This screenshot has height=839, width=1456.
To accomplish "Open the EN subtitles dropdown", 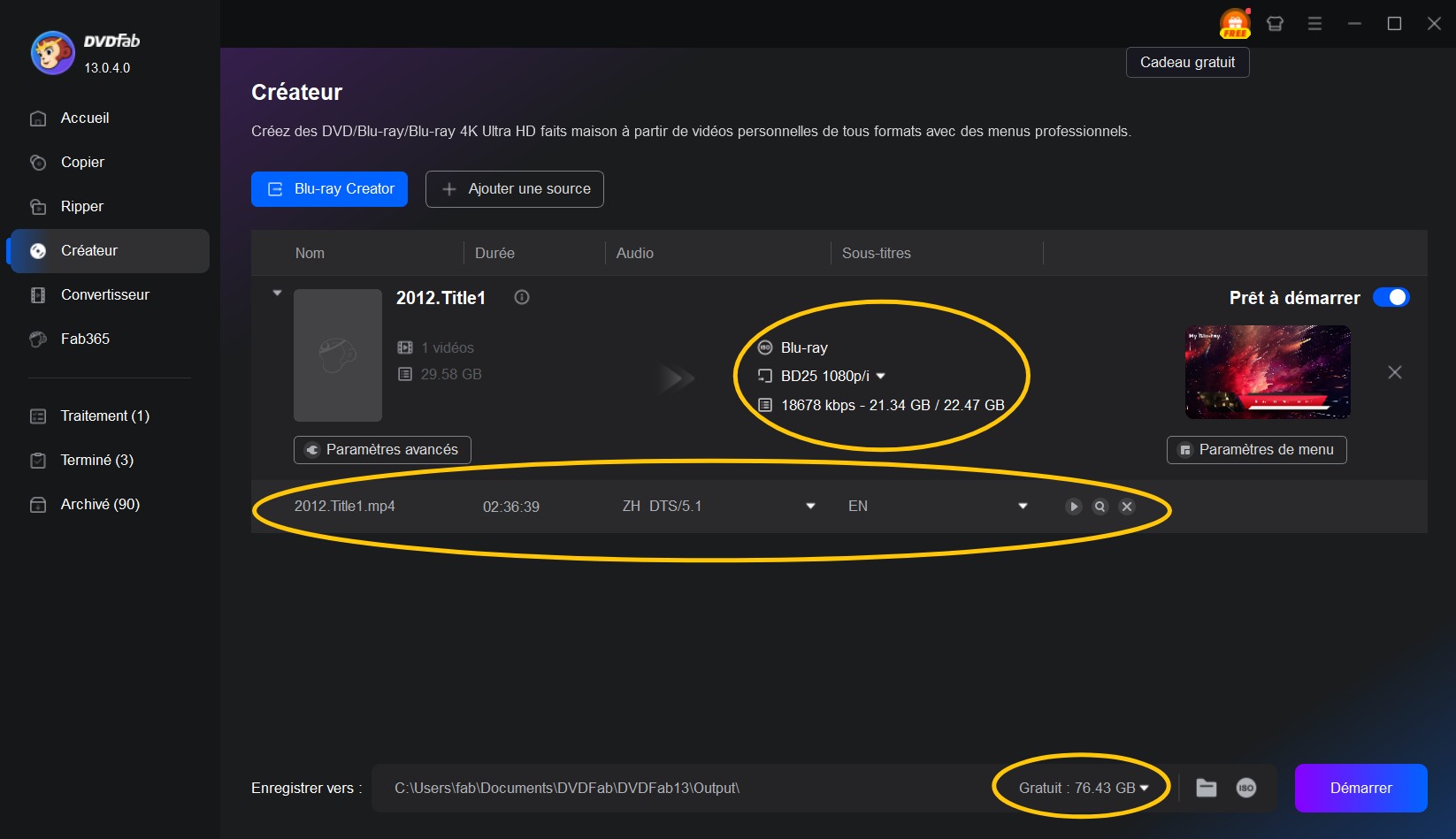I will (1022, 507).
